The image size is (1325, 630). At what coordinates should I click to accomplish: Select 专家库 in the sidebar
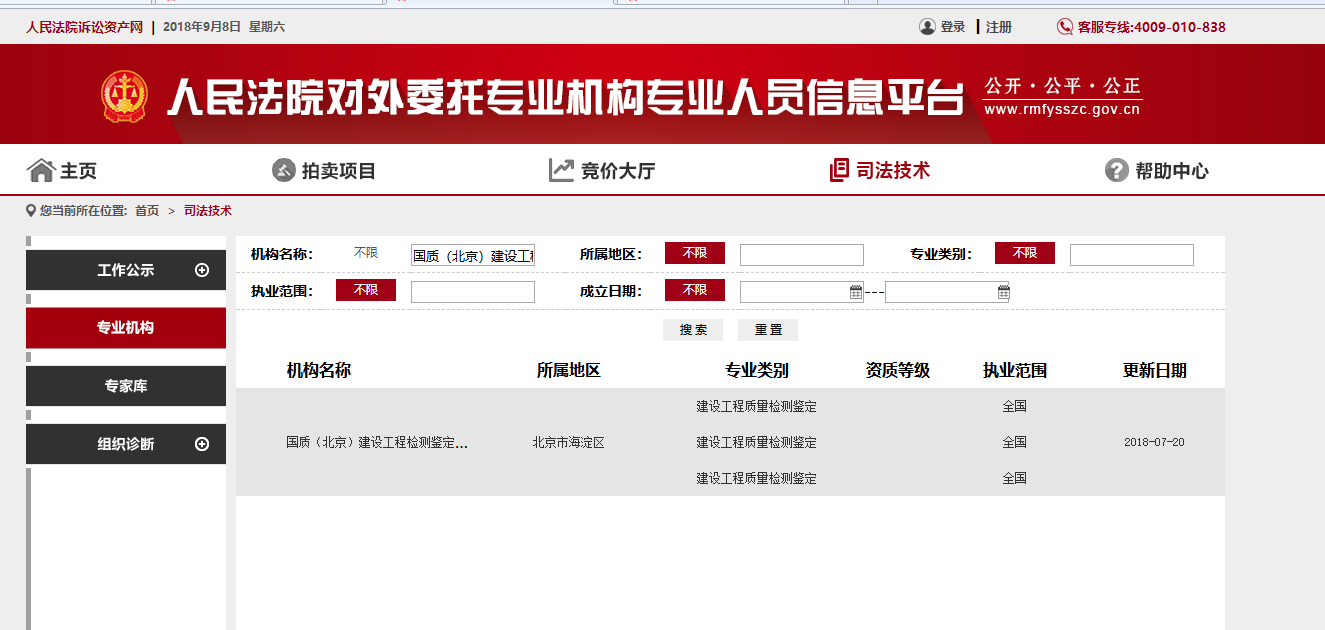coord(126,386)
